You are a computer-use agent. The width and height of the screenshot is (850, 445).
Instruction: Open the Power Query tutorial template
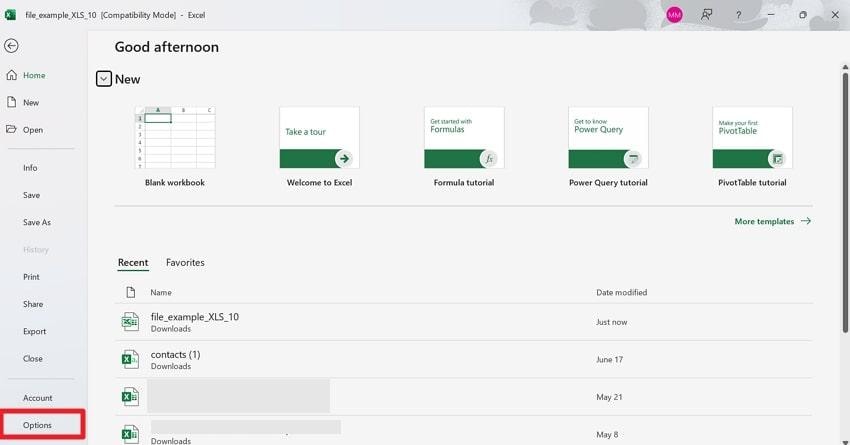click(x=608, y=147)
